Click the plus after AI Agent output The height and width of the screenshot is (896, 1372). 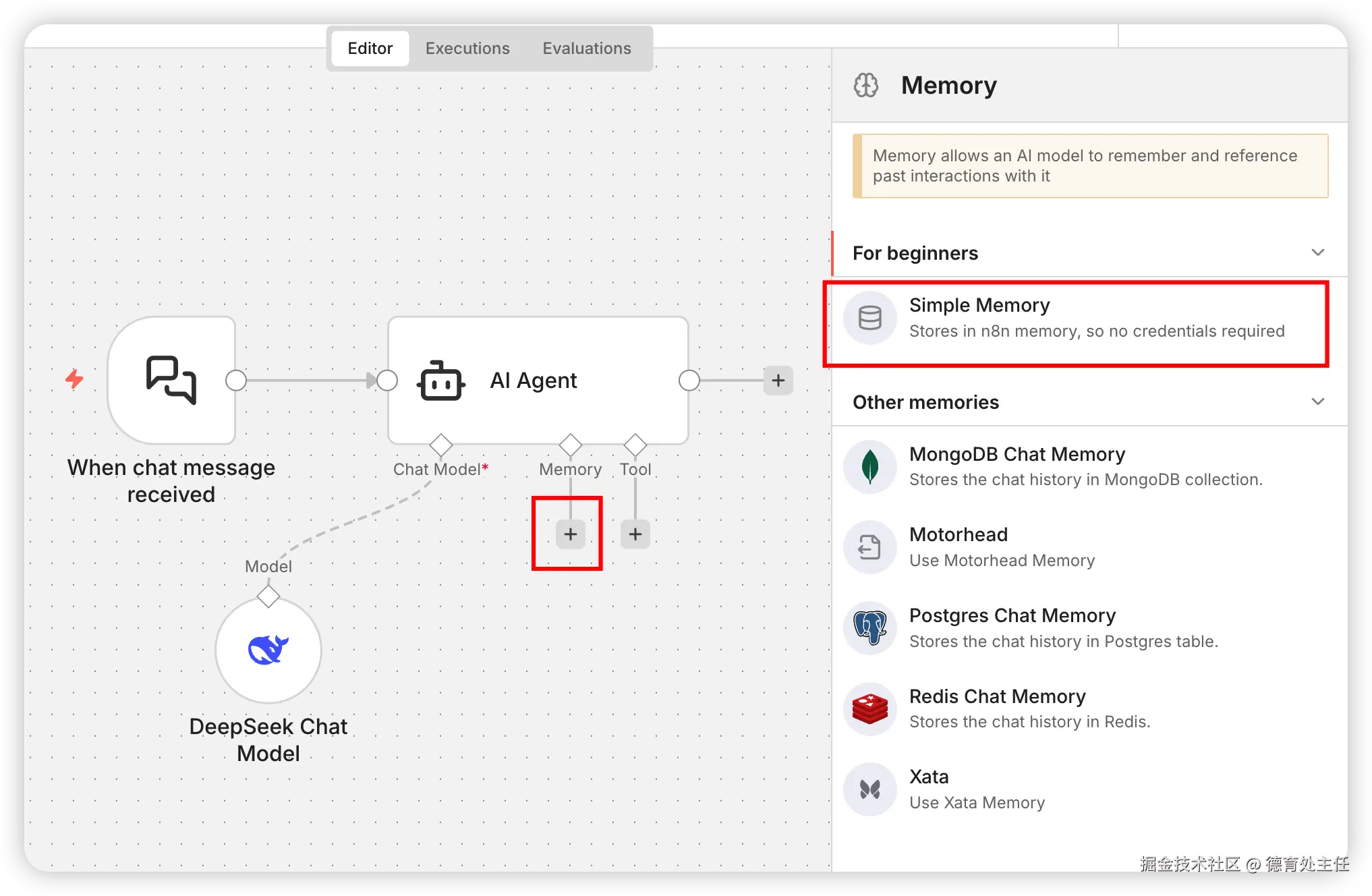point(778,381)
